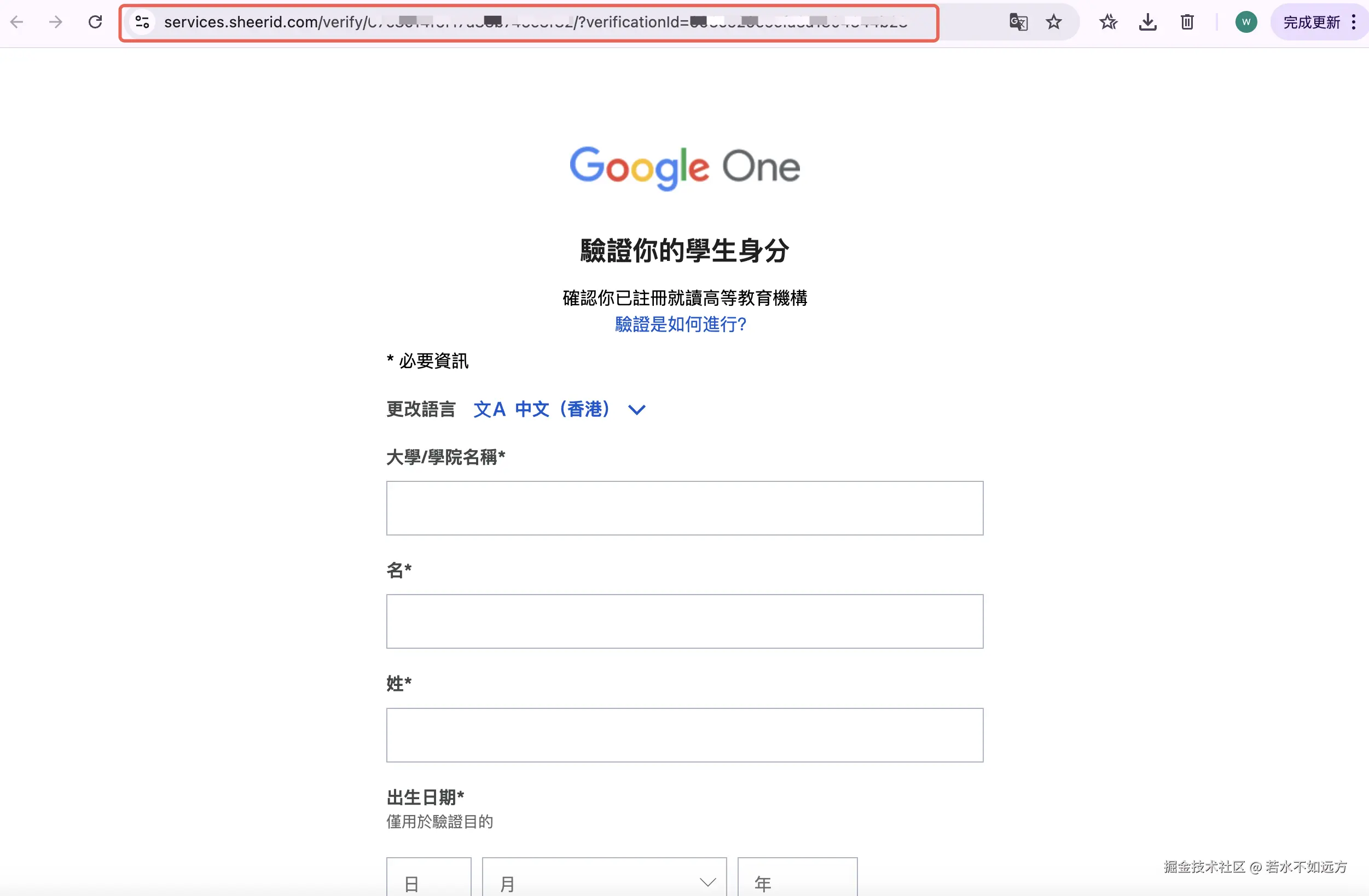Click the 名 first-name input field
Viewport: 1369px width, 896px height.
click(x=684, y=621)
